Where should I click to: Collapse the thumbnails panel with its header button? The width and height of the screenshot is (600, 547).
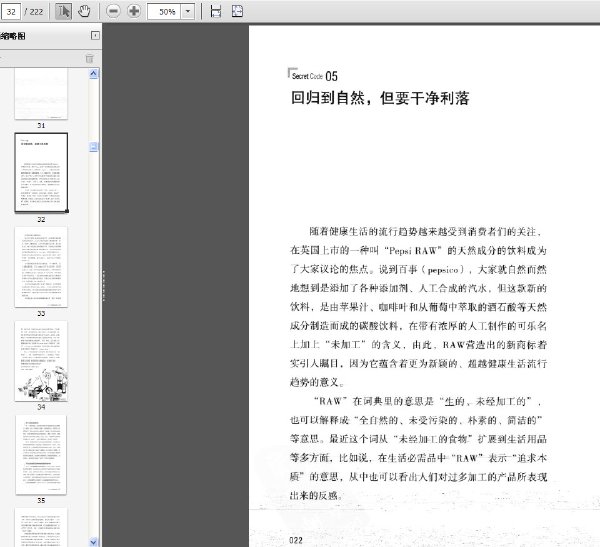(x=95, y=36)
